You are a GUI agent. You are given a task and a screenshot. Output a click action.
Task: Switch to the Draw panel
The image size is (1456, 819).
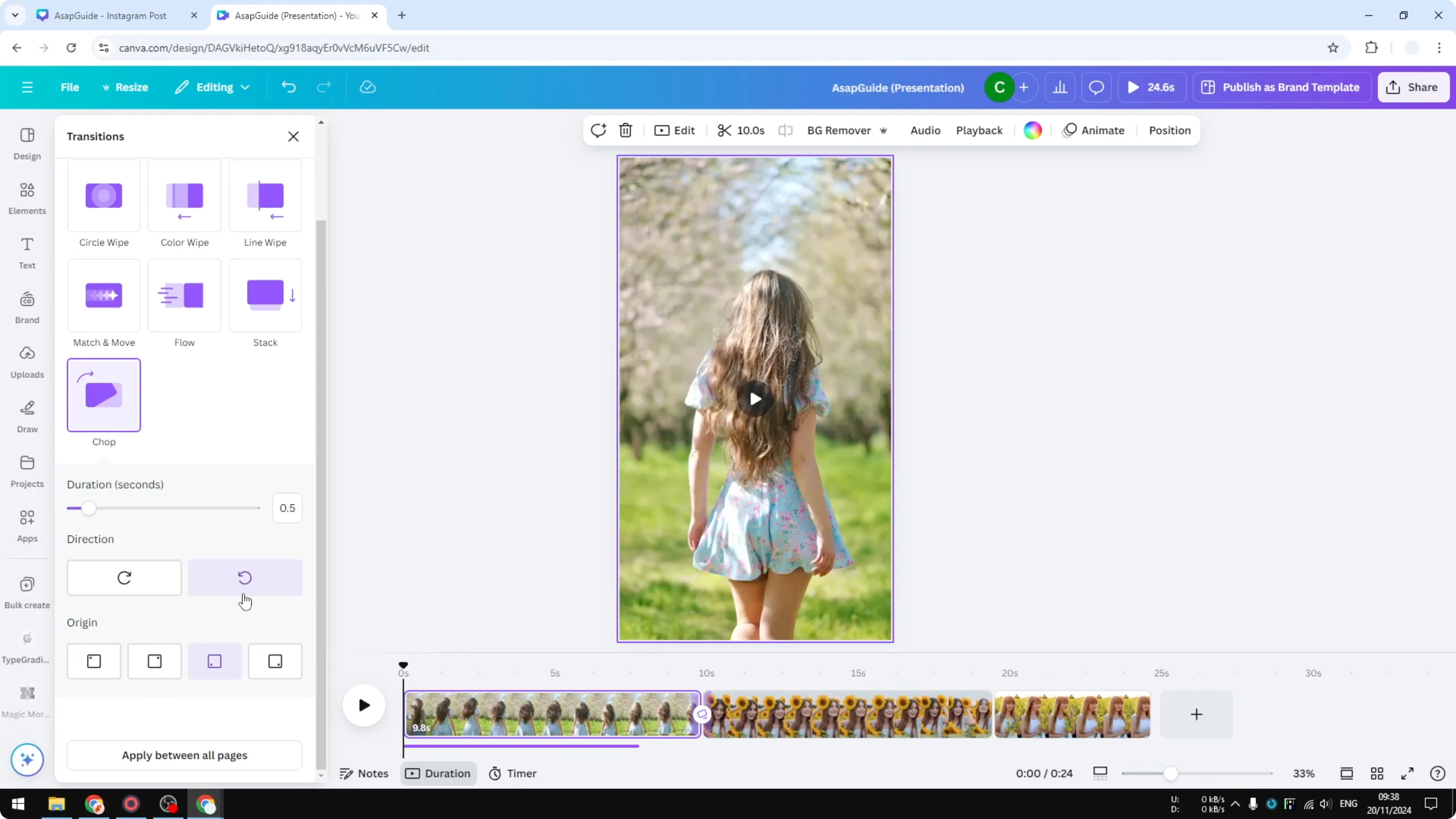click(27, 417)
